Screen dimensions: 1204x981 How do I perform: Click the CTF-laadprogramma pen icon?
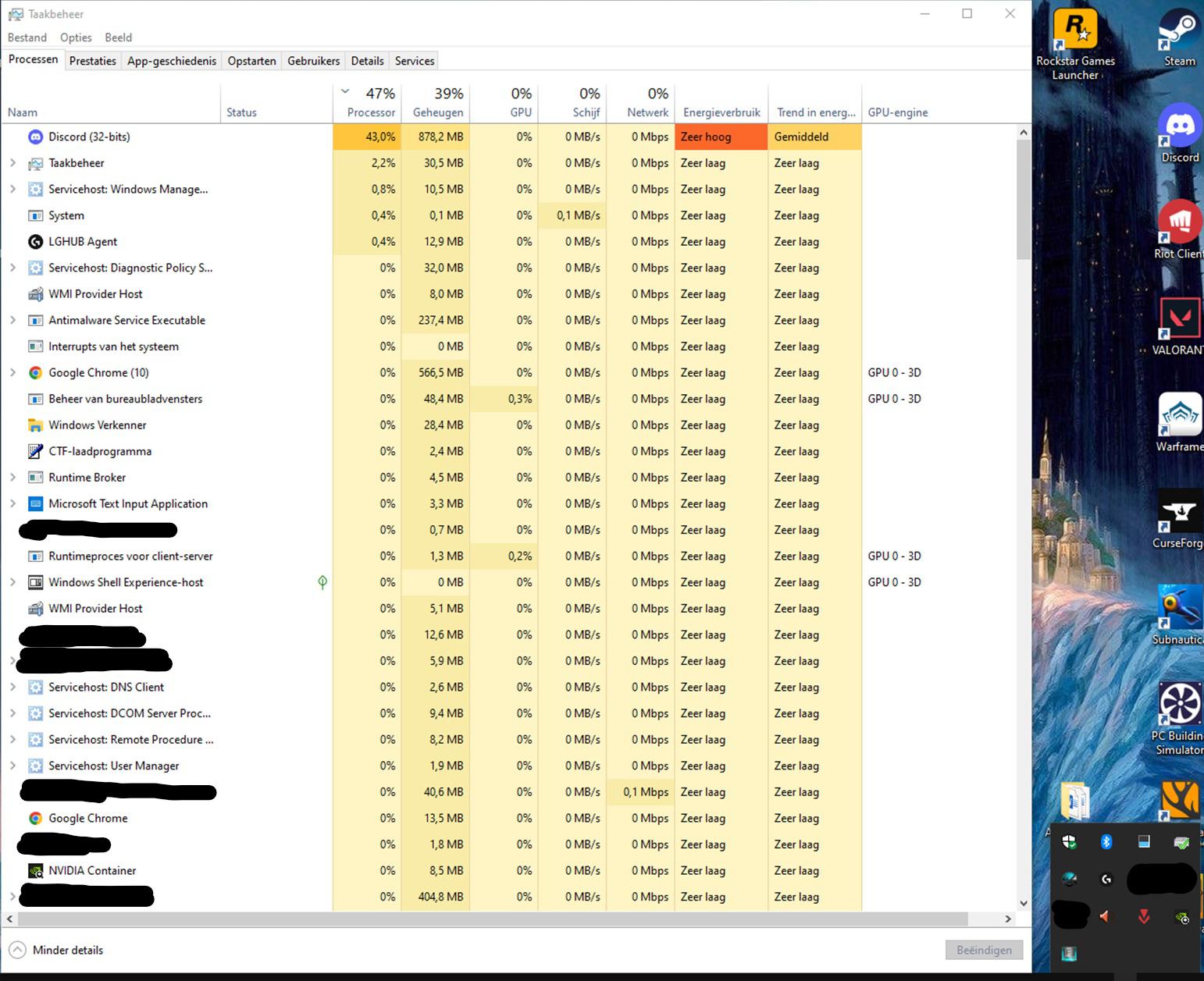coord(35,451)
